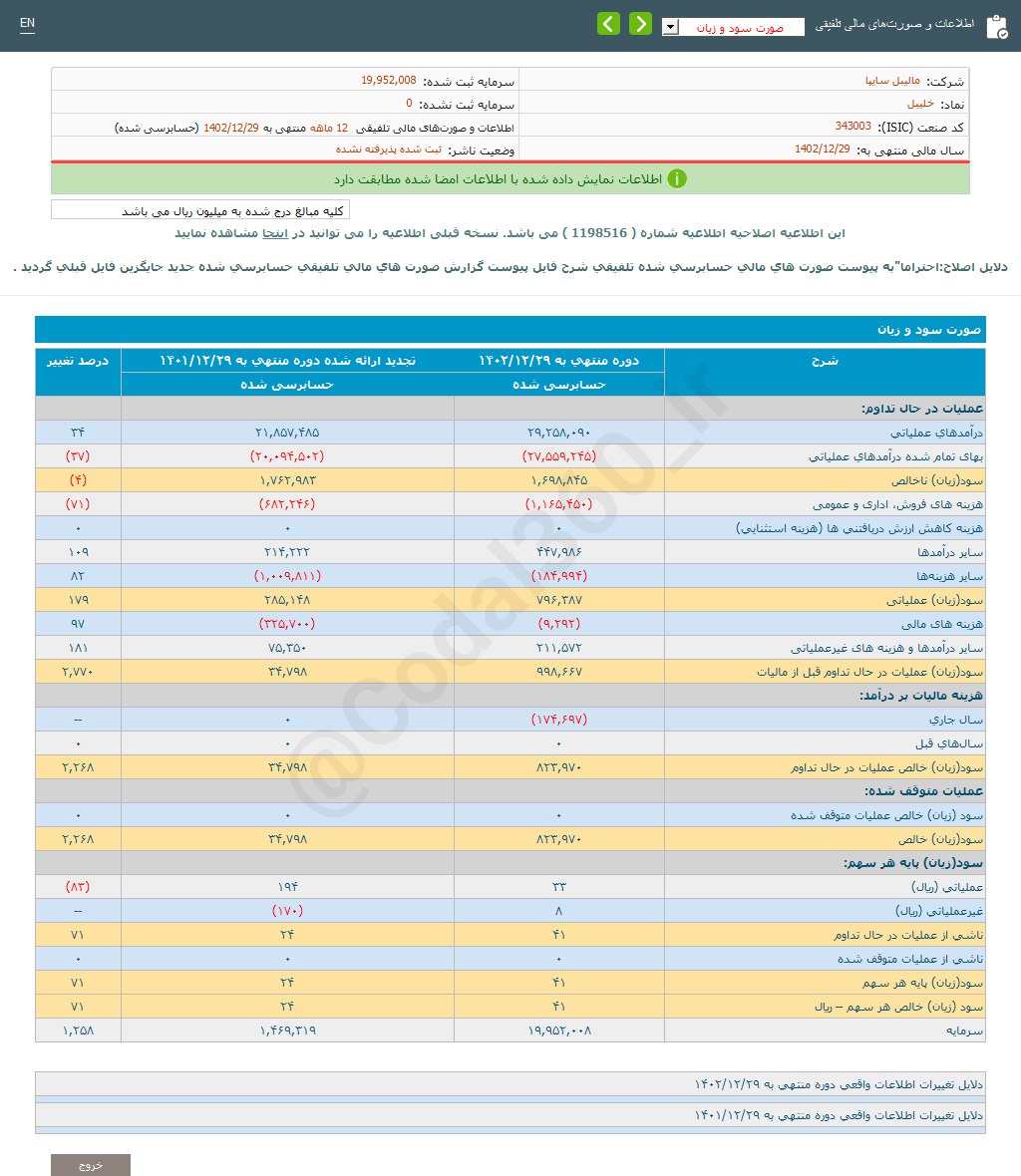This screenshot has height=1176, width=1021.
Task: Click value (۱,۰۰۹,۸۱۱) prior period
Action: (287, 576)
